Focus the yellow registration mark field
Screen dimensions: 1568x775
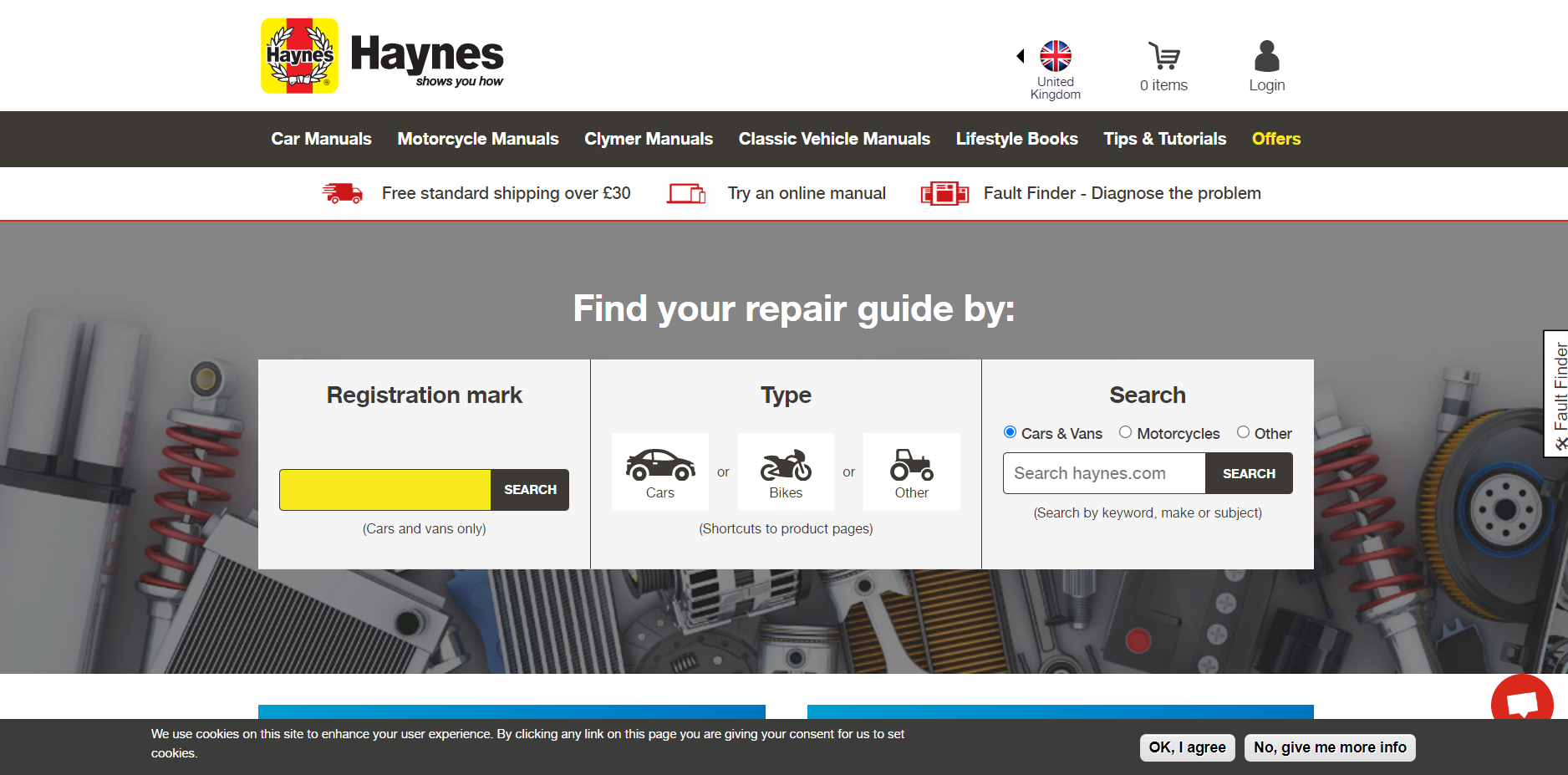385,490
